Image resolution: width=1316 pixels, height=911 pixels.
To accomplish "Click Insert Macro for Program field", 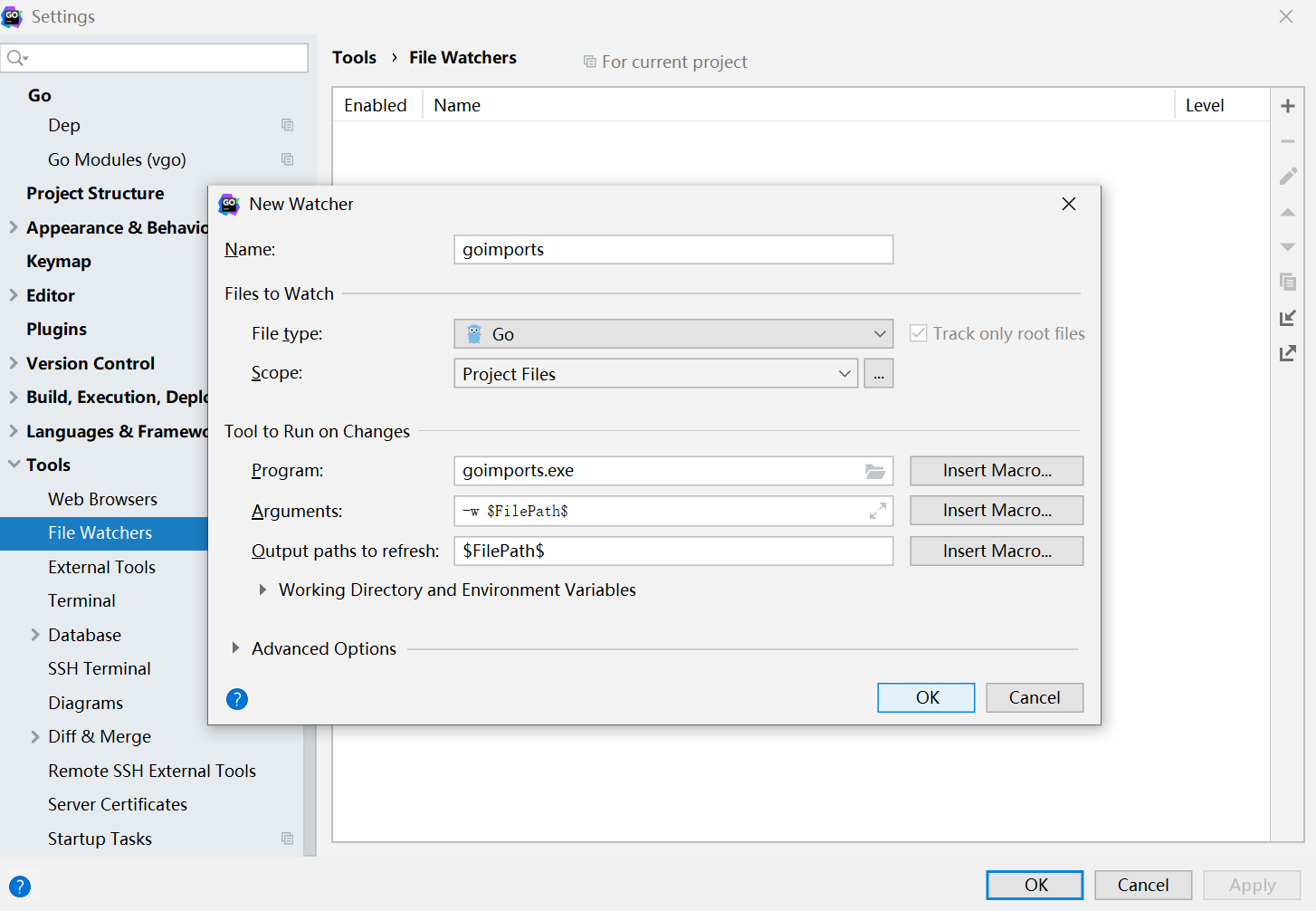I will [x=997, y=471].
